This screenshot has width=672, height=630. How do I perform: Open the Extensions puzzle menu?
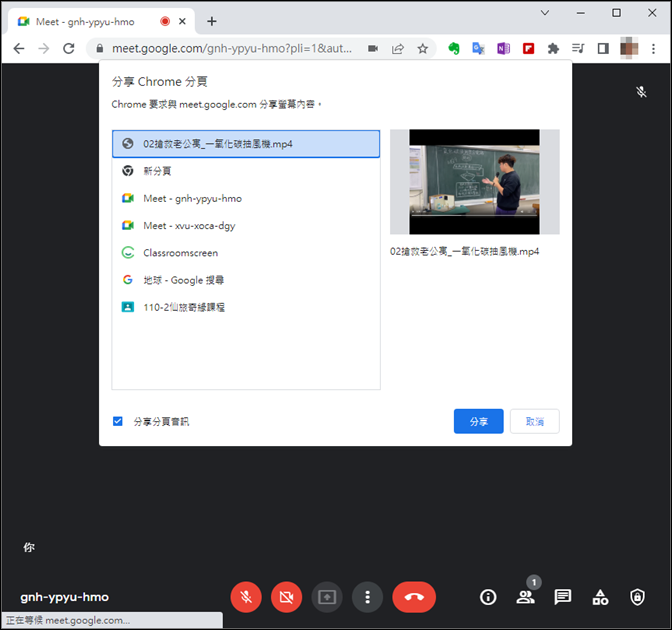[x=553, y=48]
